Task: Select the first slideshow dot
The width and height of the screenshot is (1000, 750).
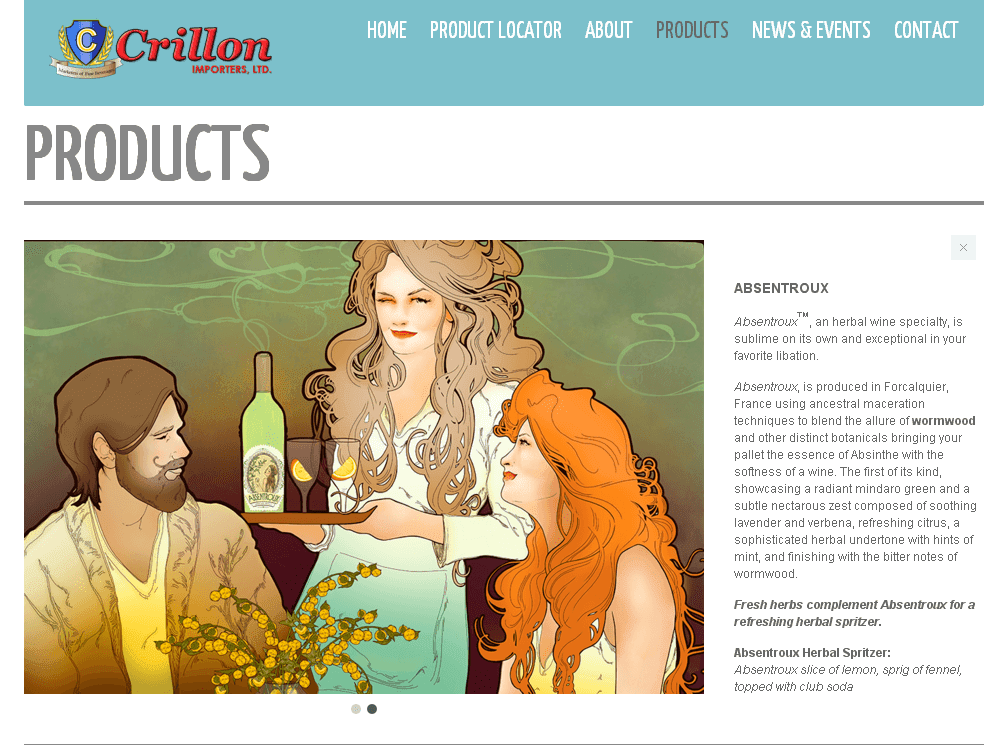Action: tap(356, 709)
